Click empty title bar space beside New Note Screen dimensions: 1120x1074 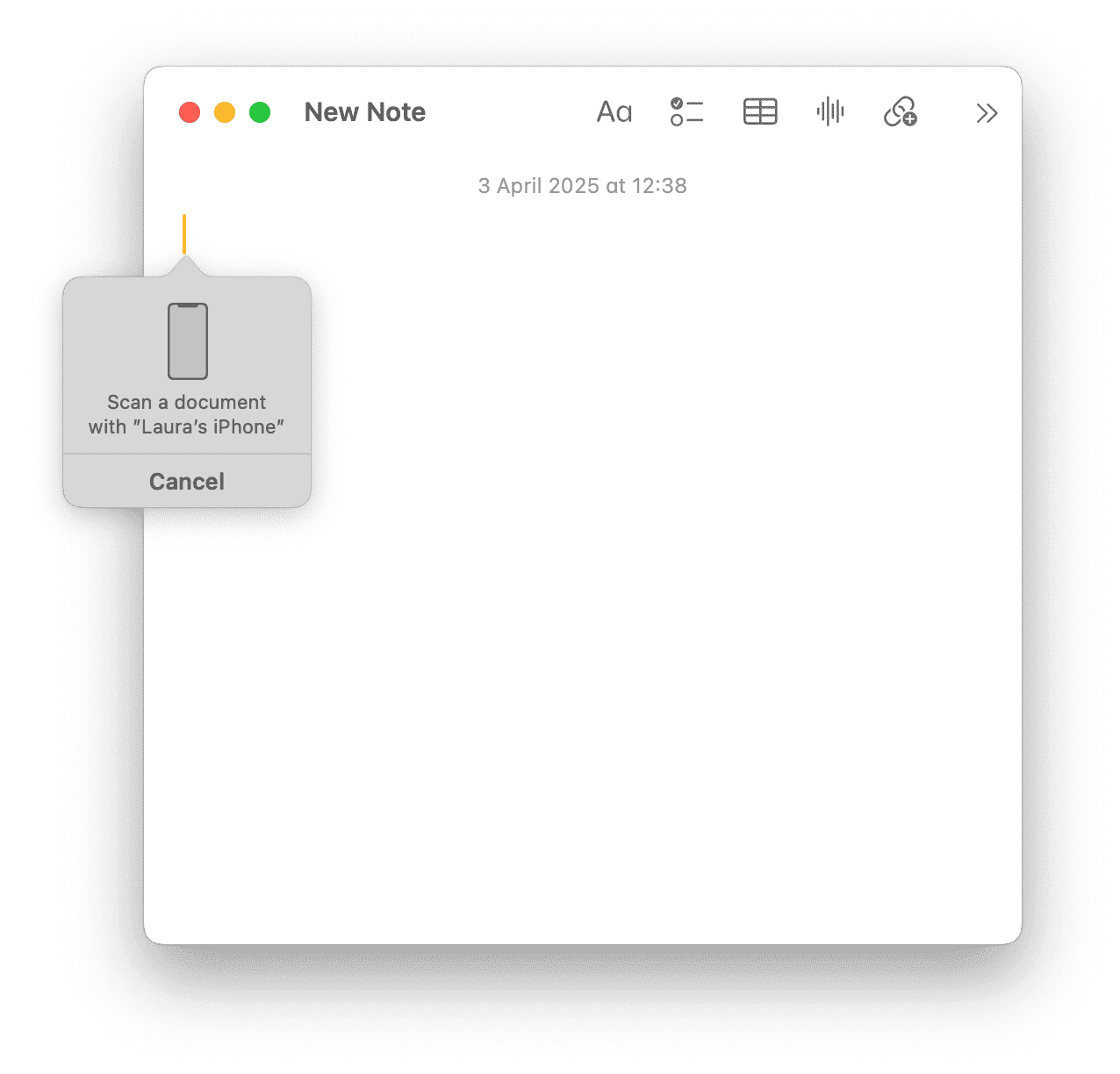(x=509, y=112)
